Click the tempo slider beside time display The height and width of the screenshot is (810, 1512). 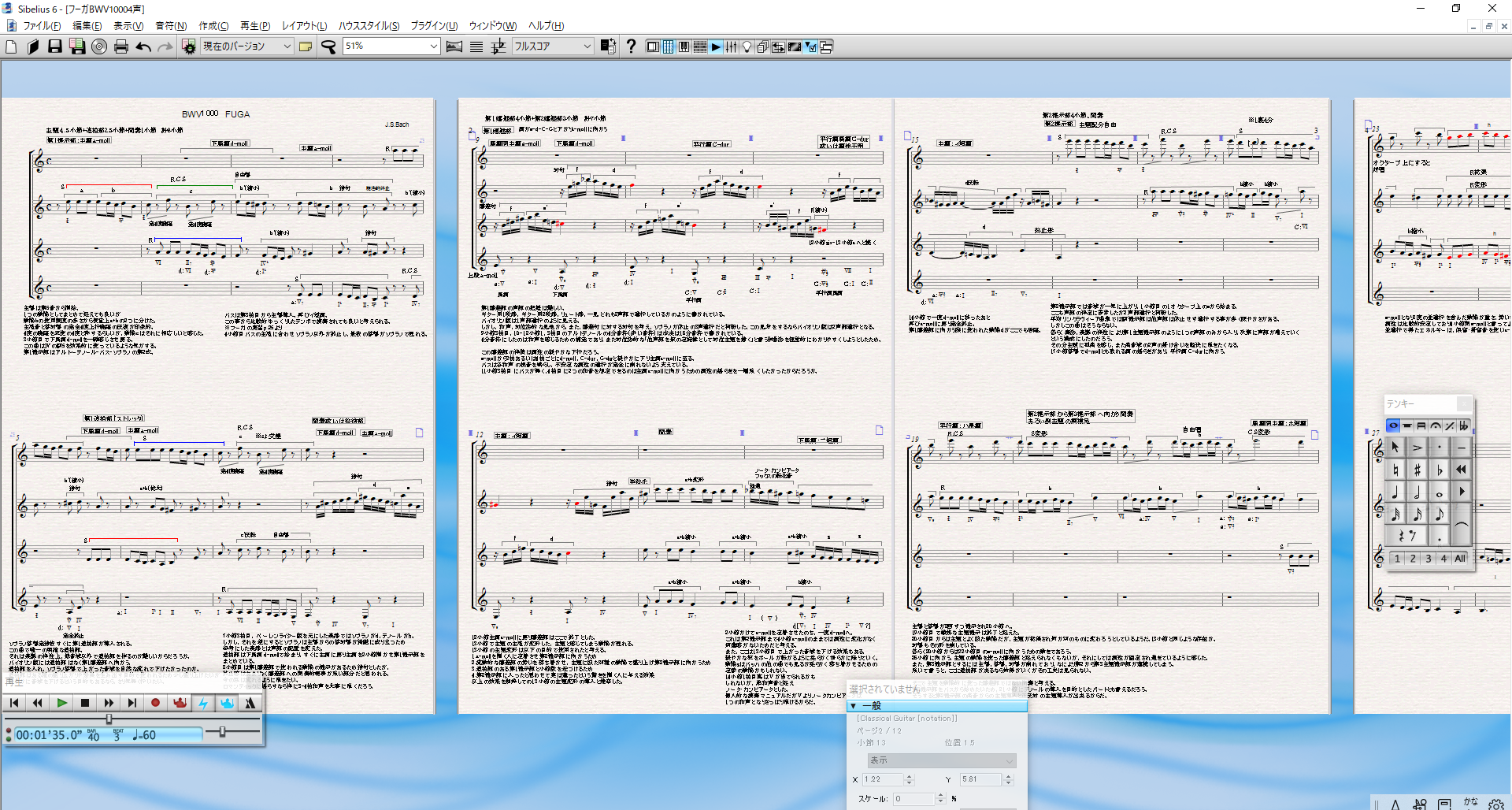(223, 732)
